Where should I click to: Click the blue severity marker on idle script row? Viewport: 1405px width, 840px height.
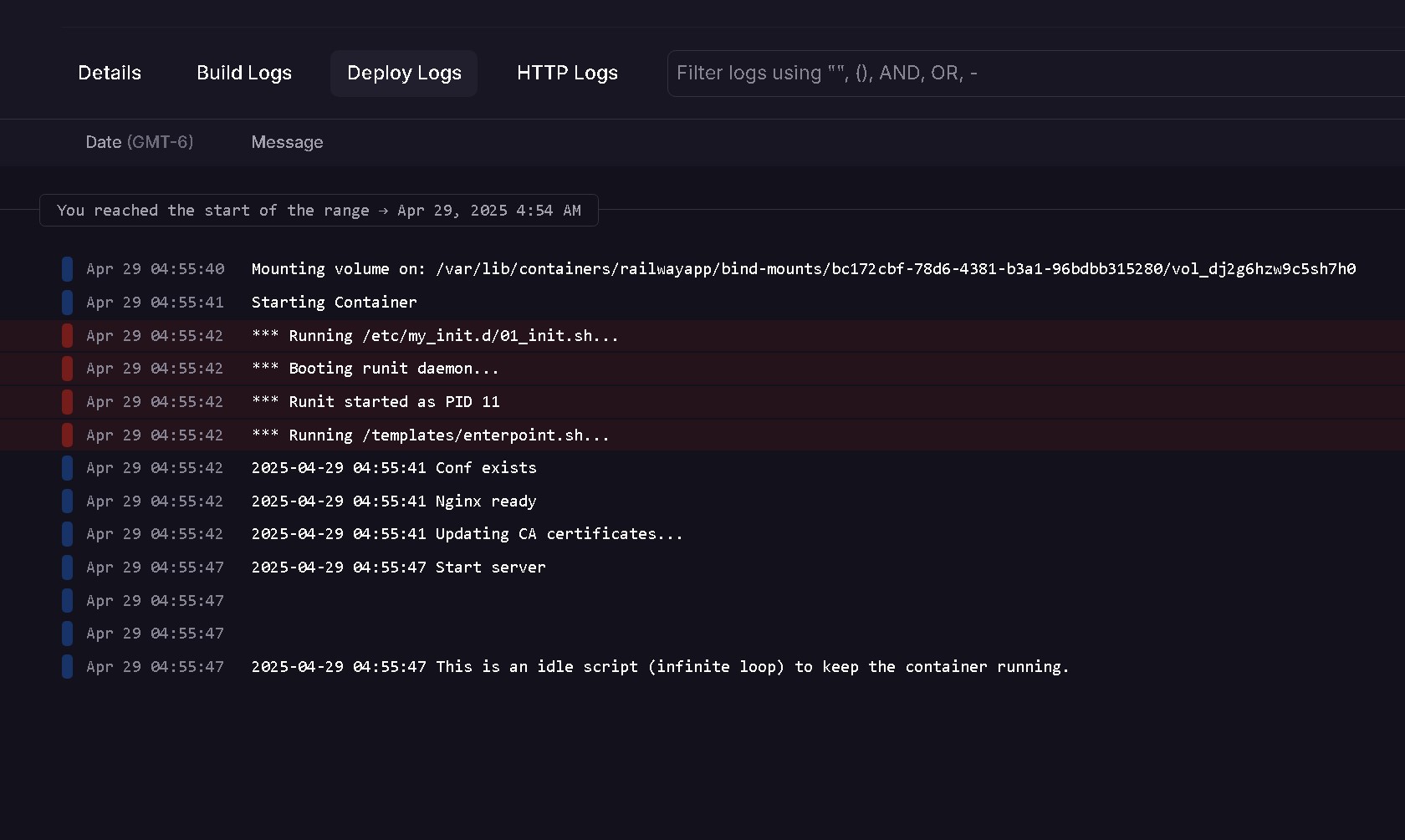(x=67, y=667)
